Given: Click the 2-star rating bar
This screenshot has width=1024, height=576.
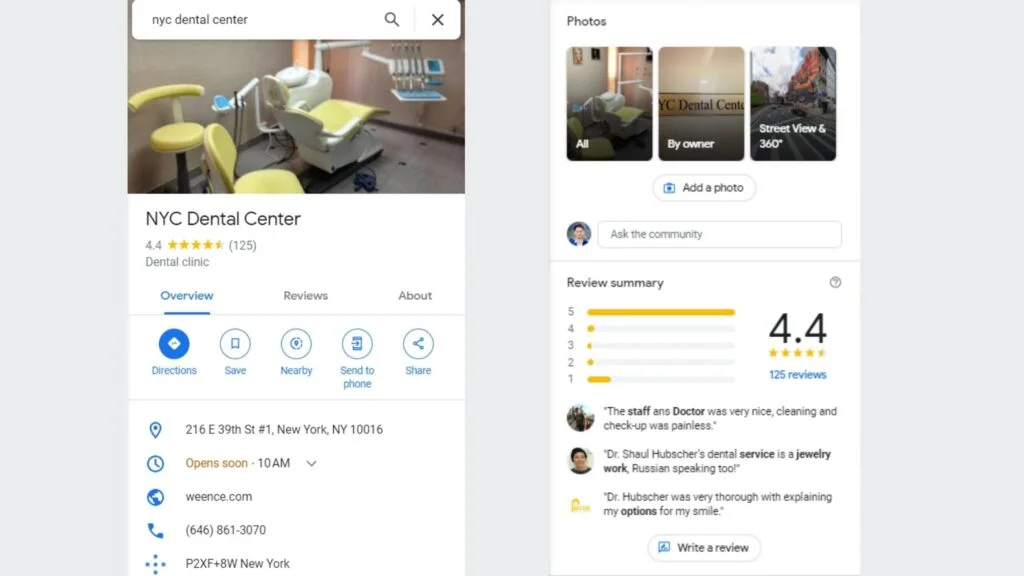Looking at the screenshot, I should point(661,362).
